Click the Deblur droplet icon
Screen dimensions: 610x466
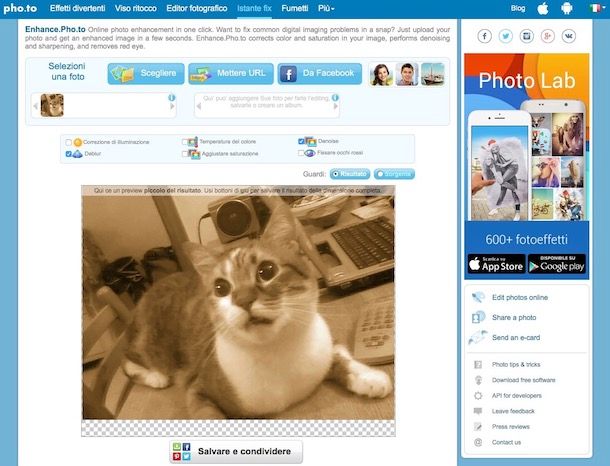[77, 154]
